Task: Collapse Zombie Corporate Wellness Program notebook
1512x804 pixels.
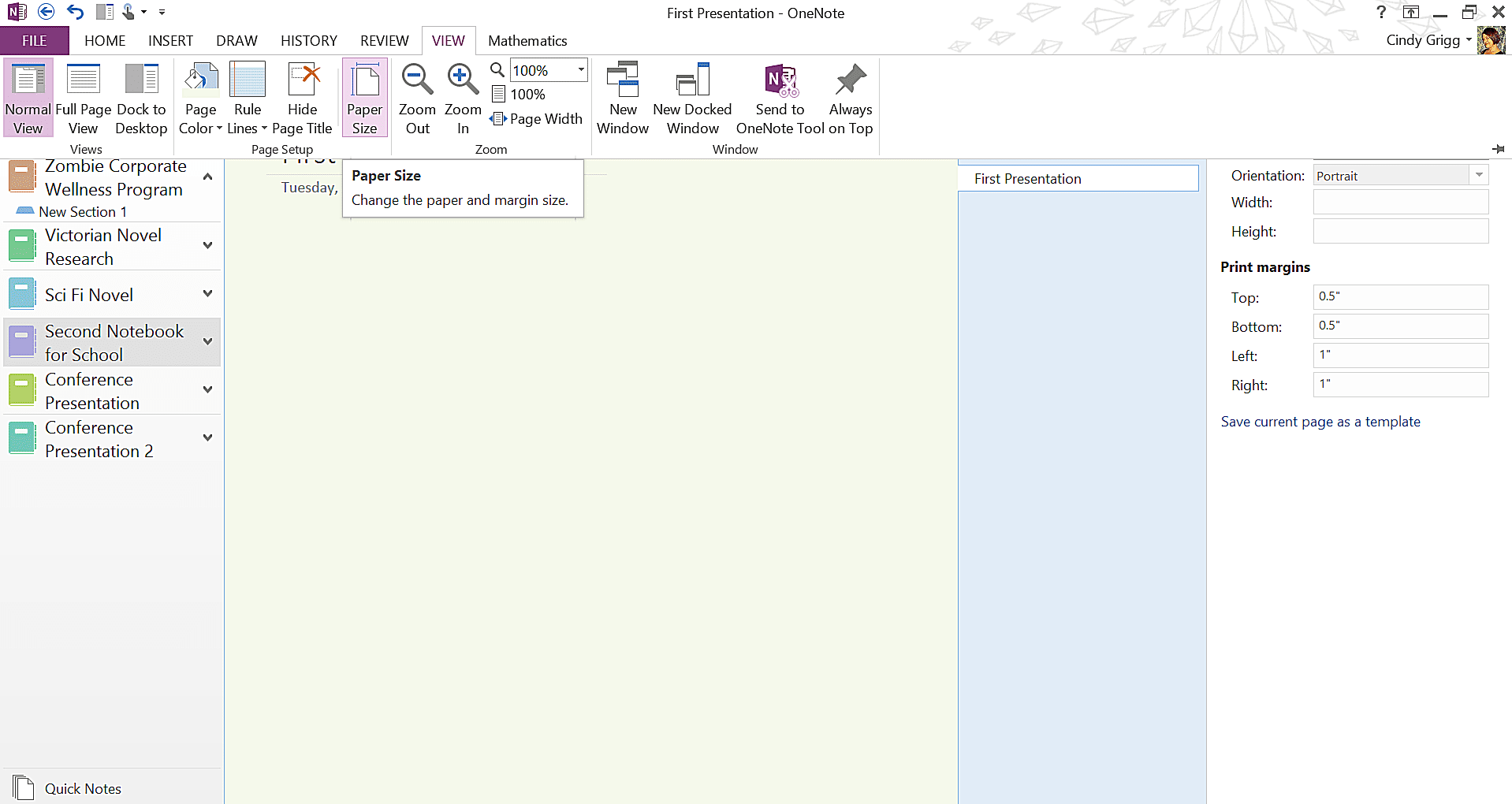Action: coord(208,177)
